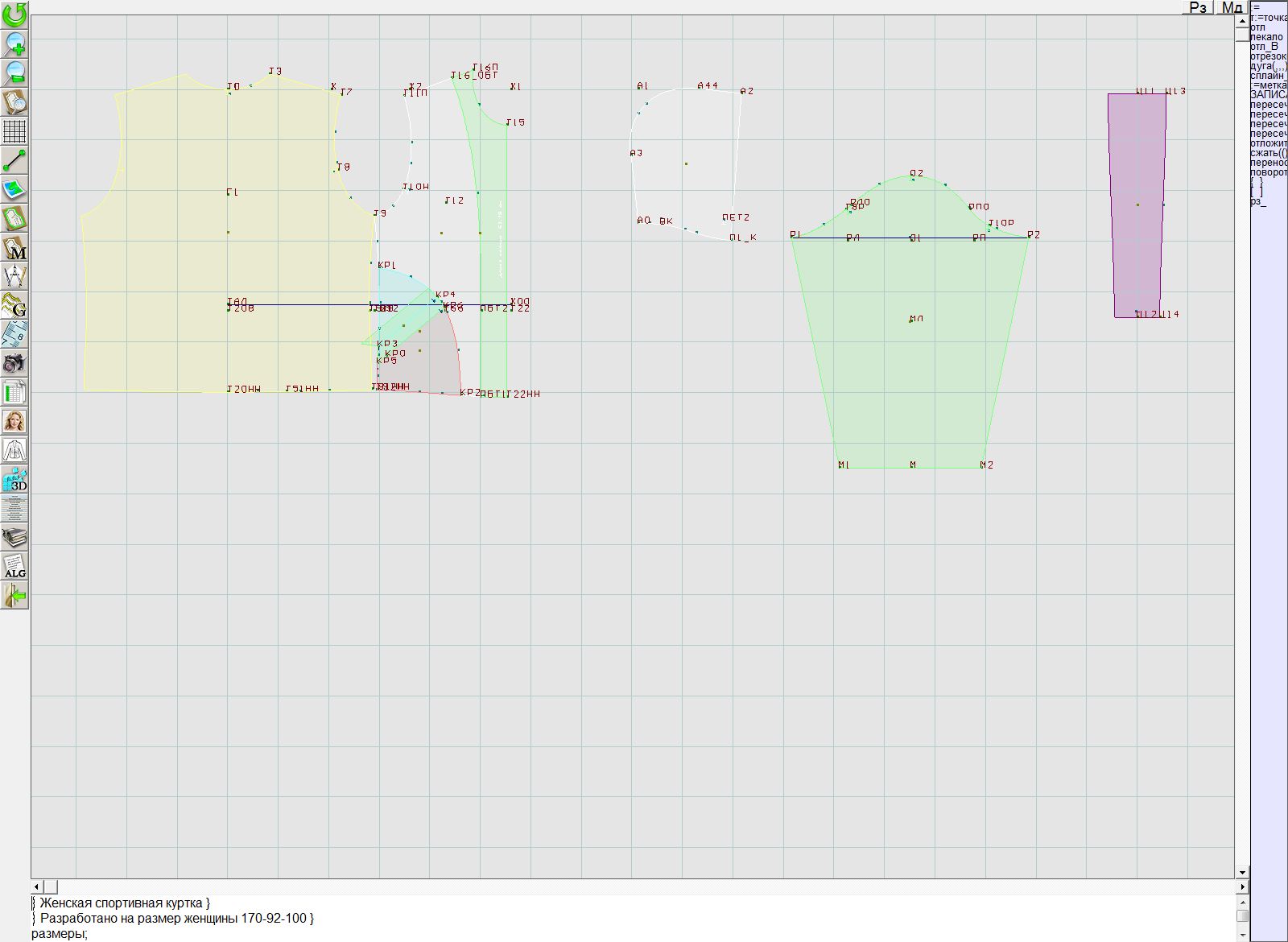The height and width of the screenshot is (942, 1288).
Task: Open the pattern with M icon
Action: click(x=14, y=247)
